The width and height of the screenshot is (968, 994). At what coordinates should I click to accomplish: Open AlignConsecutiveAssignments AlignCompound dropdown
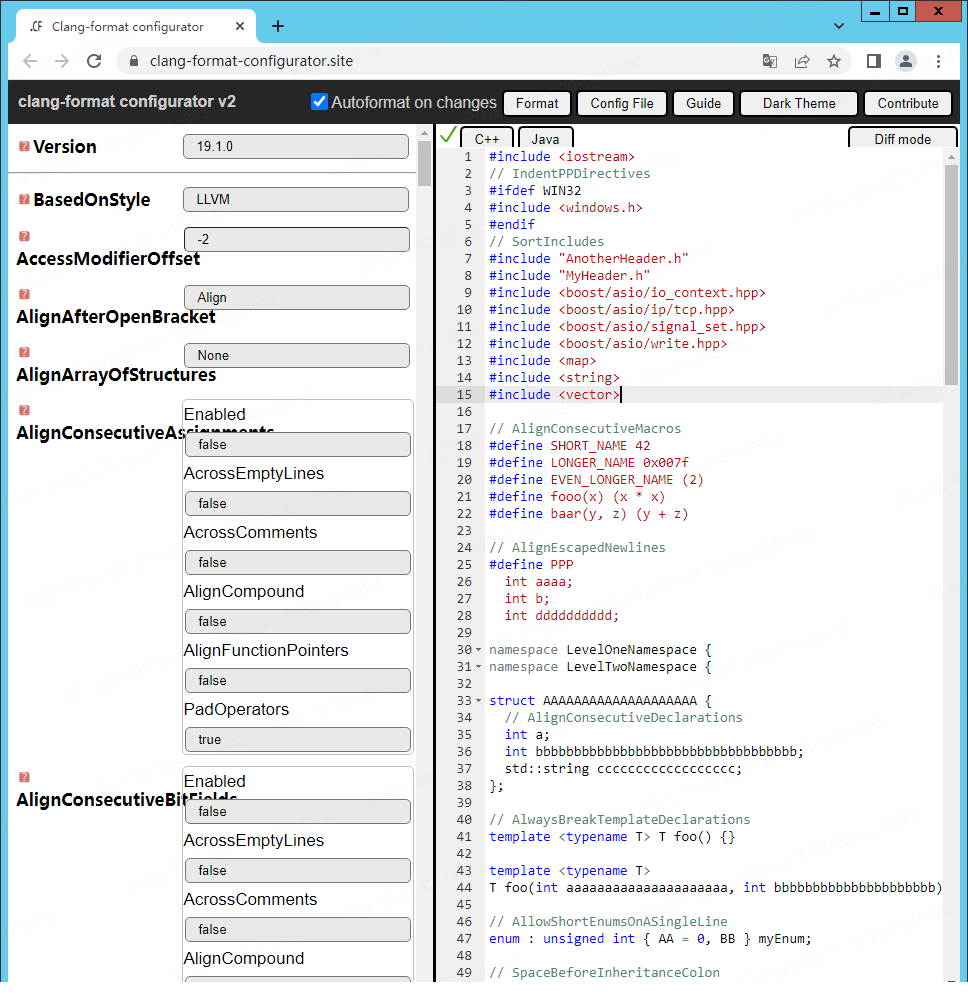[x=298, y=621]
